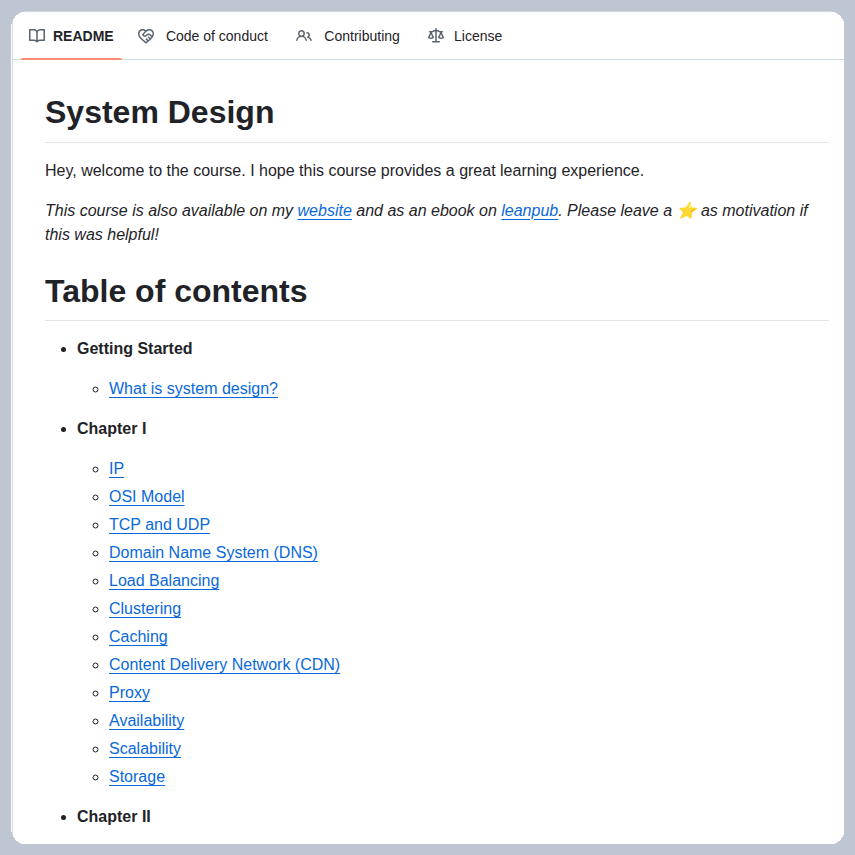This screenshot has height=855, width=855.
Task: Open the Code of conduct tab
Action: pos(203,36)
